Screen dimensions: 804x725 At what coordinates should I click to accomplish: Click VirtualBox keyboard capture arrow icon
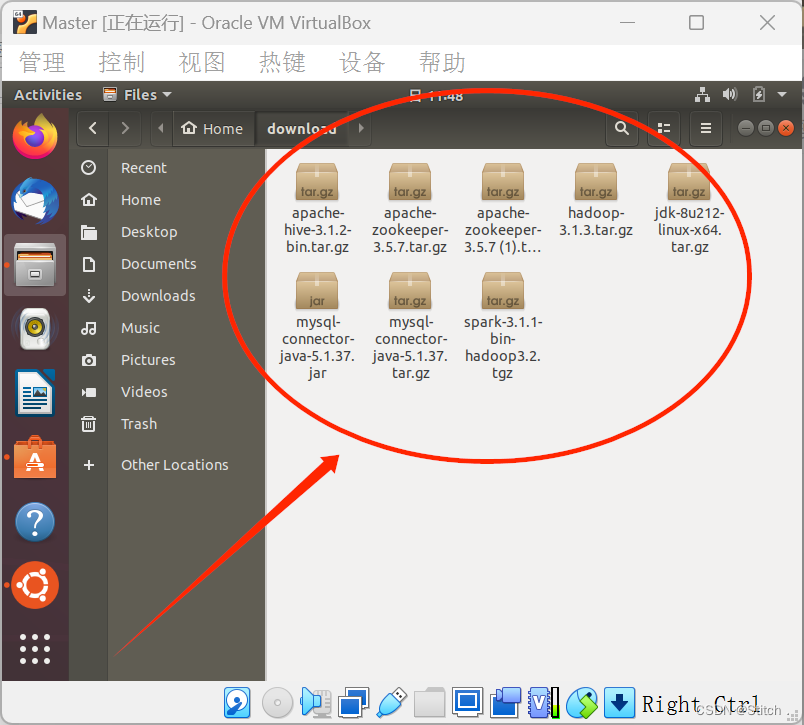(x=619, y=702)
